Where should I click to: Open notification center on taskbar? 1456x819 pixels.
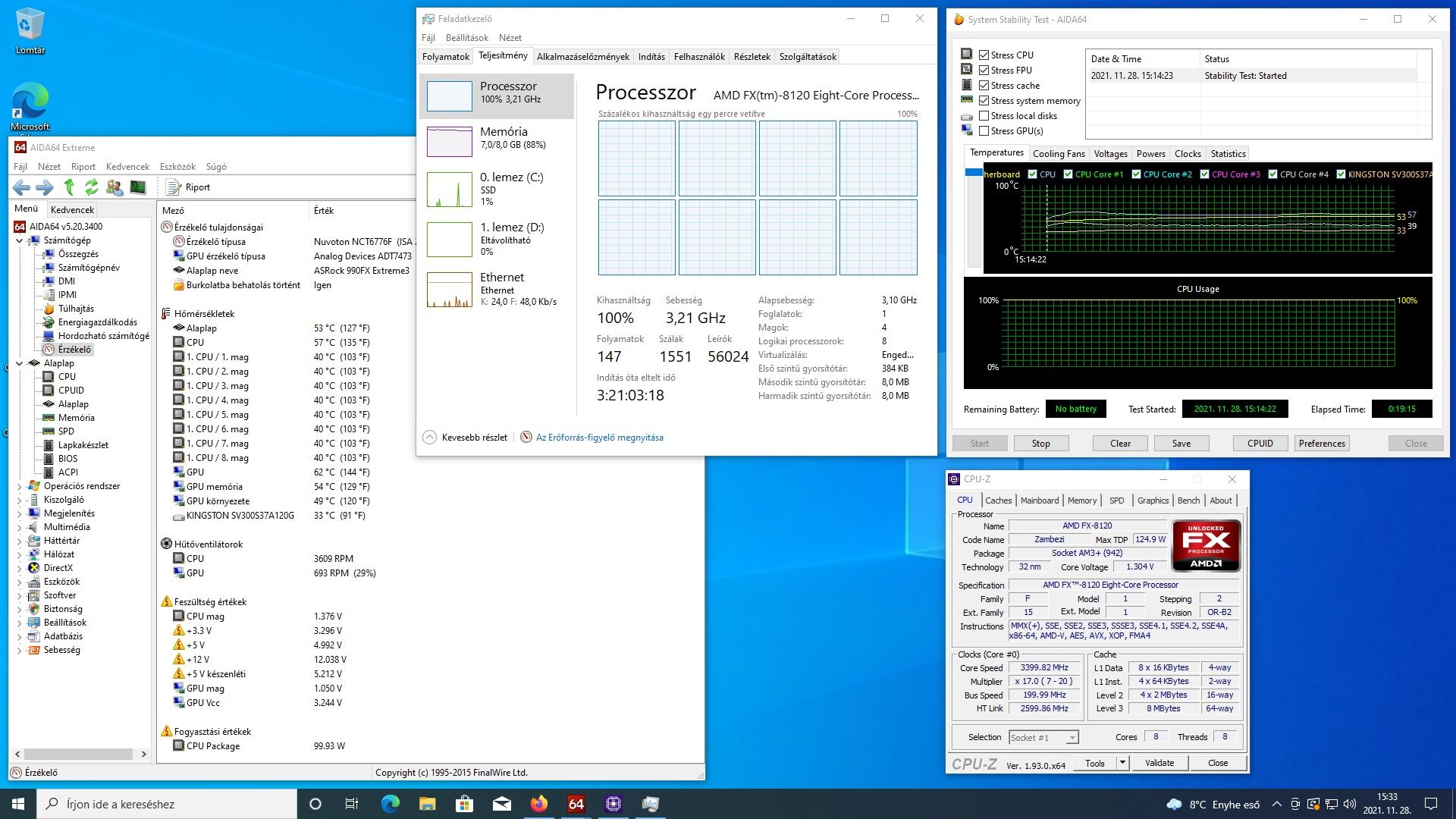click(x=1431, y=804)
